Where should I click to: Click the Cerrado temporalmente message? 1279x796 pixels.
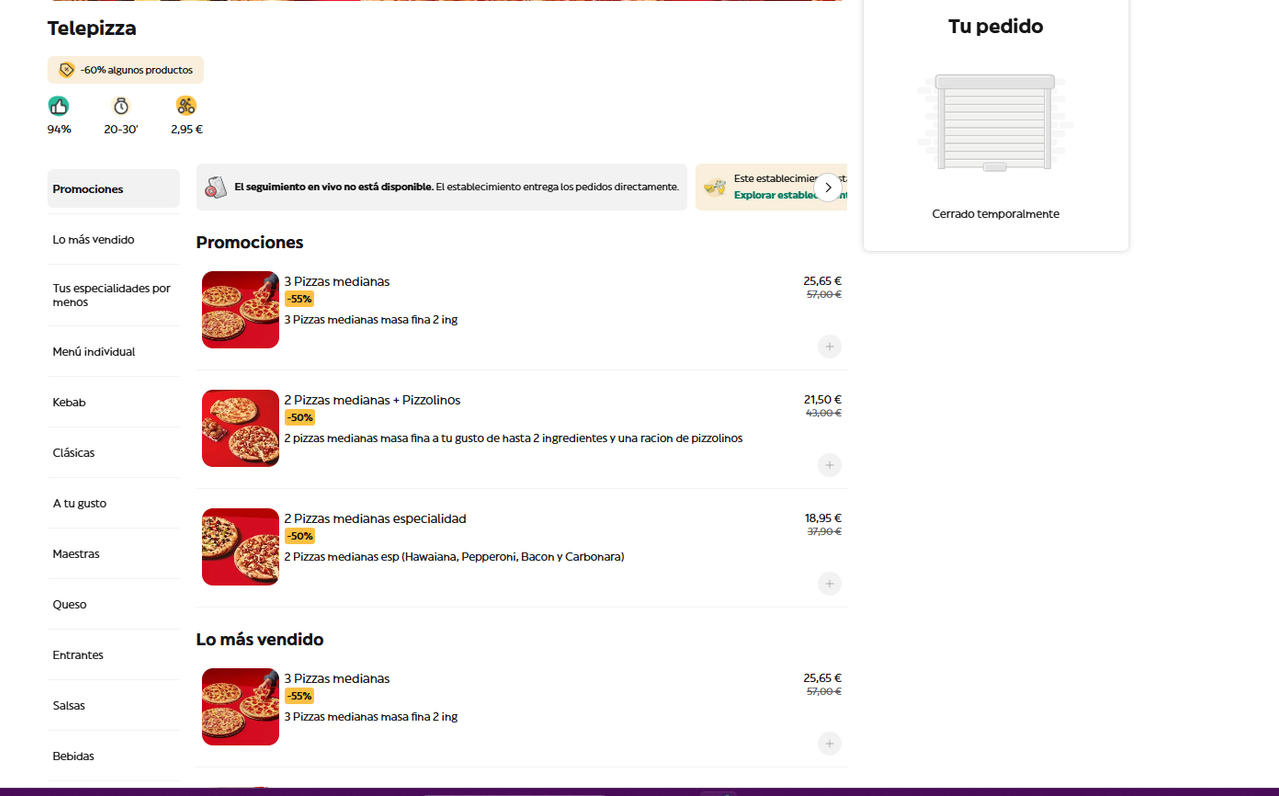995,214
